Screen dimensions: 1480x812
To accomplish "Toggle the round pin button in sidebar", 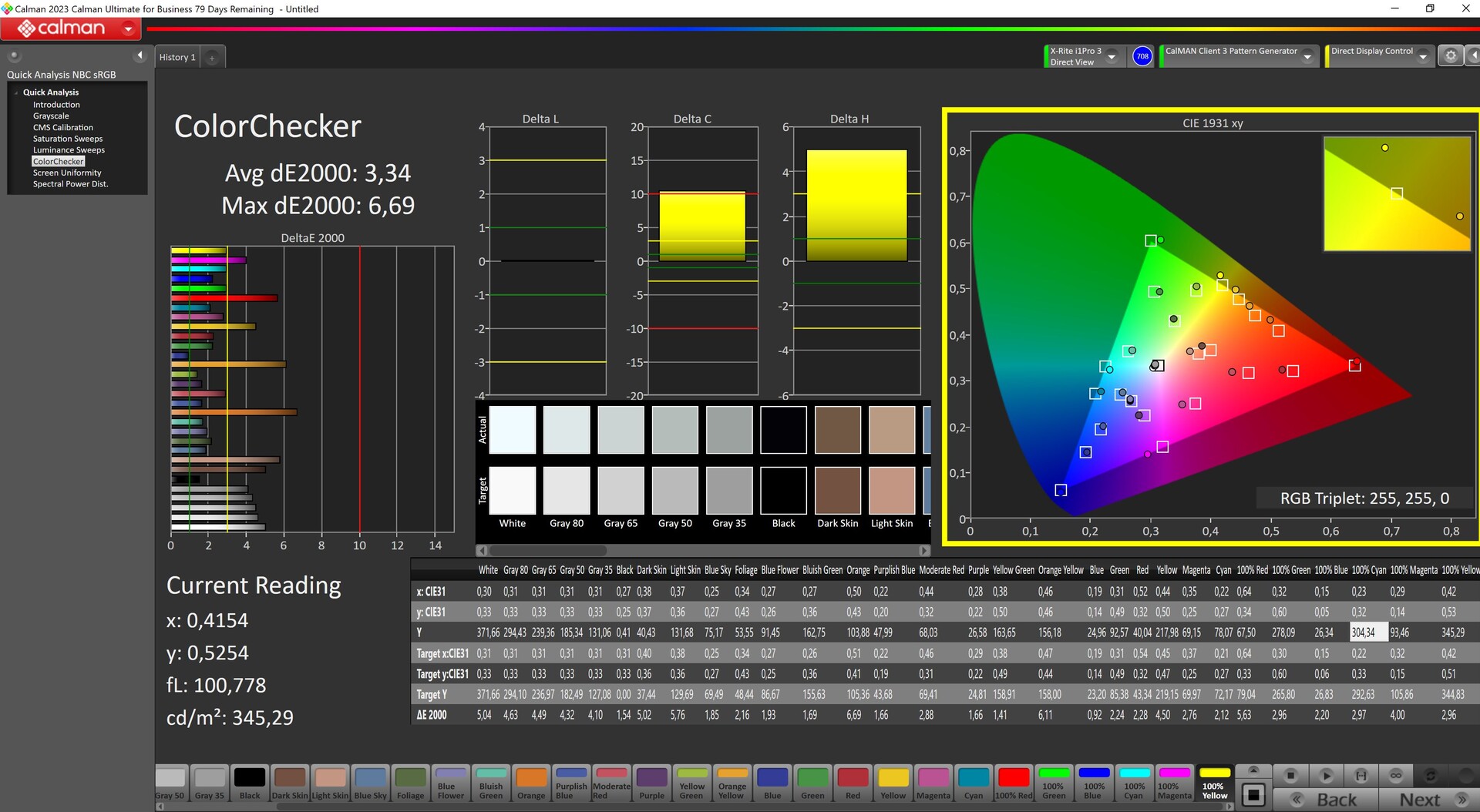I will click(x=14, y=55).
